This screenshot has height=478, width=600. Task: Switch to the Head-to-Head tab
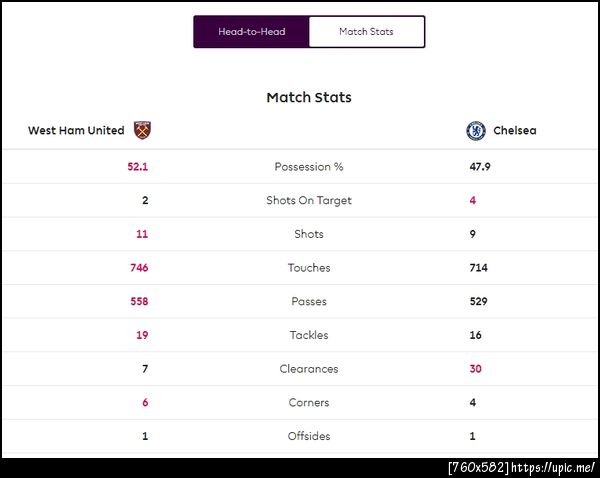pos(251,32)
